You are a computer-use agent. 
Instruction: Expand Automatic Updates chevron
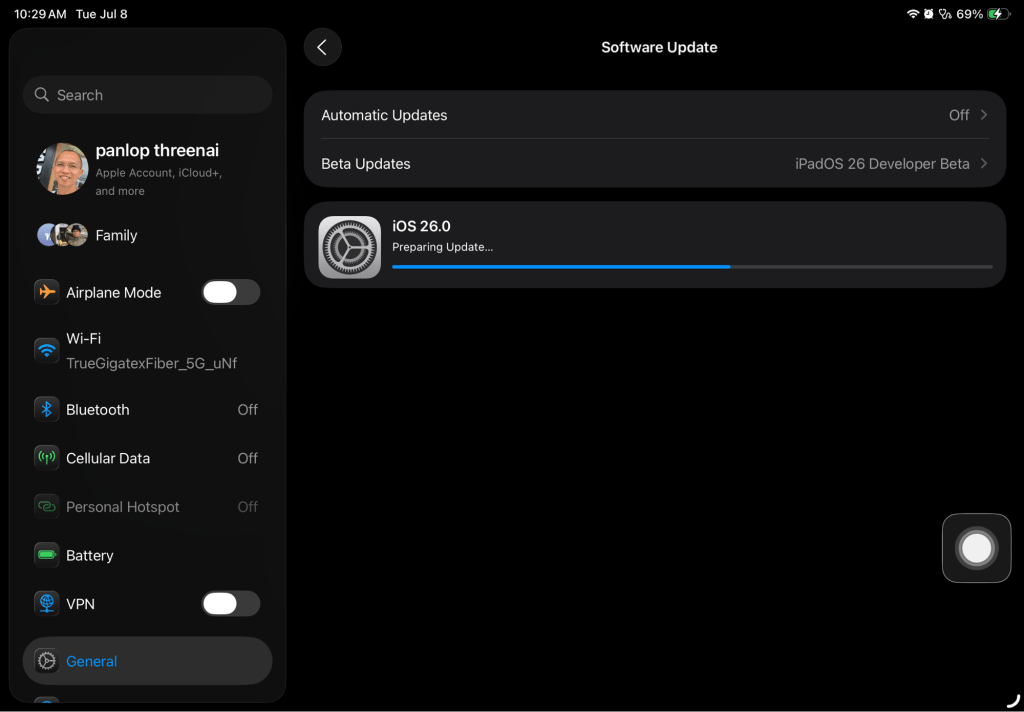click(984, 115)
